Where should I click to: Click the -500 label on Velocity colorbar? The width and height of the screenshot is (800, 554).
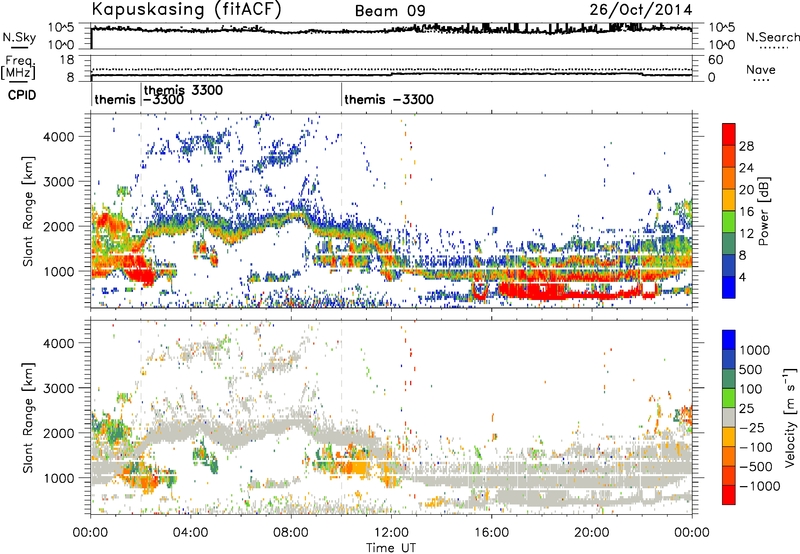756,466
